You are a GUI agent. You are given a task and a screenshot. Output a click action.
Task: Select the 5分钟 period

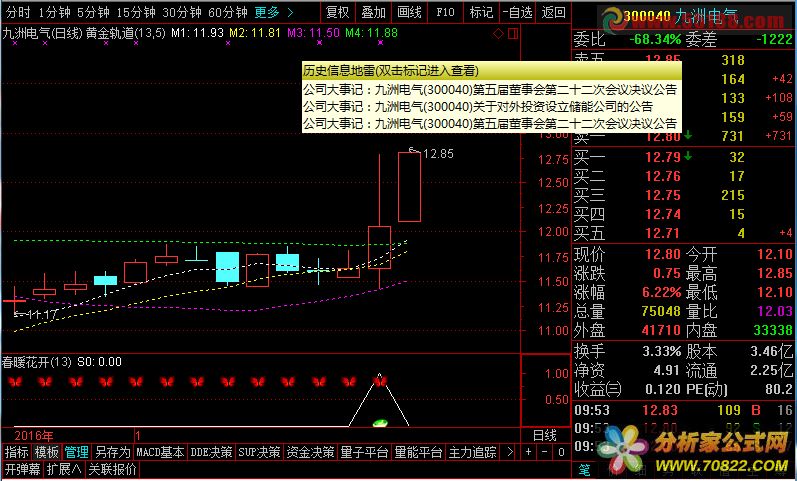pos(94,12)
